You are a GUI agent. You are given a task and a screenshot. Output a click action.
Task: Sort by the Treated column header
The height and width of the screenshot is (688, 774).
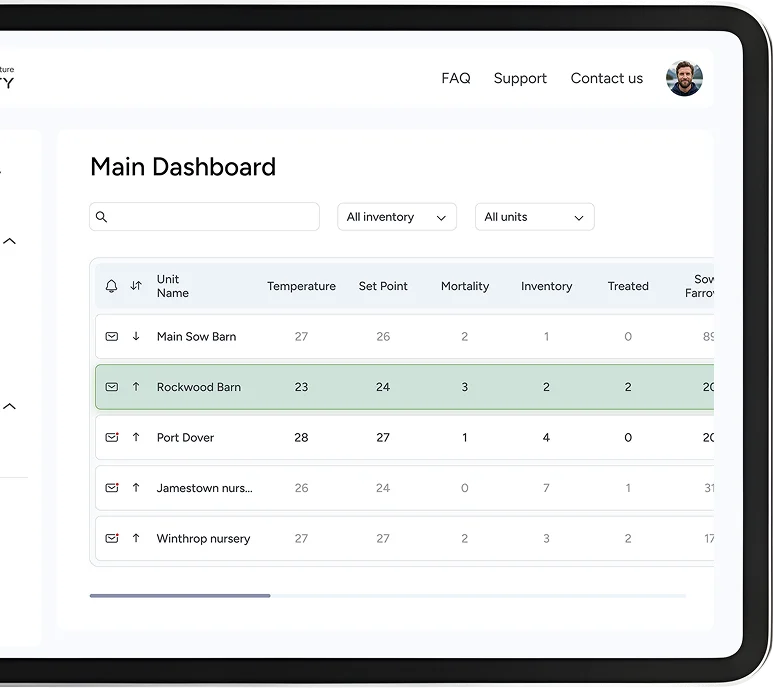pos(628,286)
